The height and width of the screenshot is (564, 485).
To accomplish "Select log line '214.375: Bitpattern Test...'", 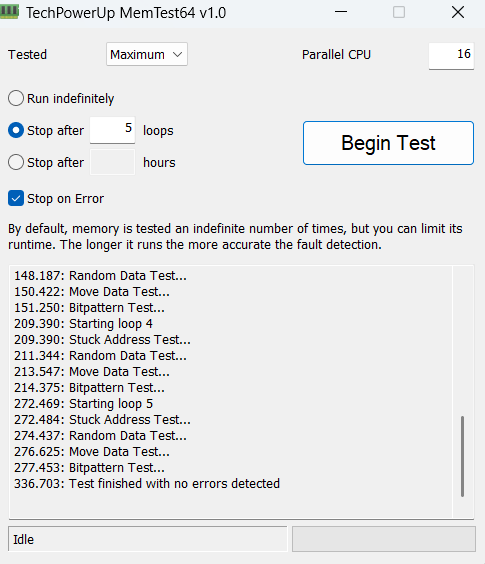I will click(x=89, y=388).
